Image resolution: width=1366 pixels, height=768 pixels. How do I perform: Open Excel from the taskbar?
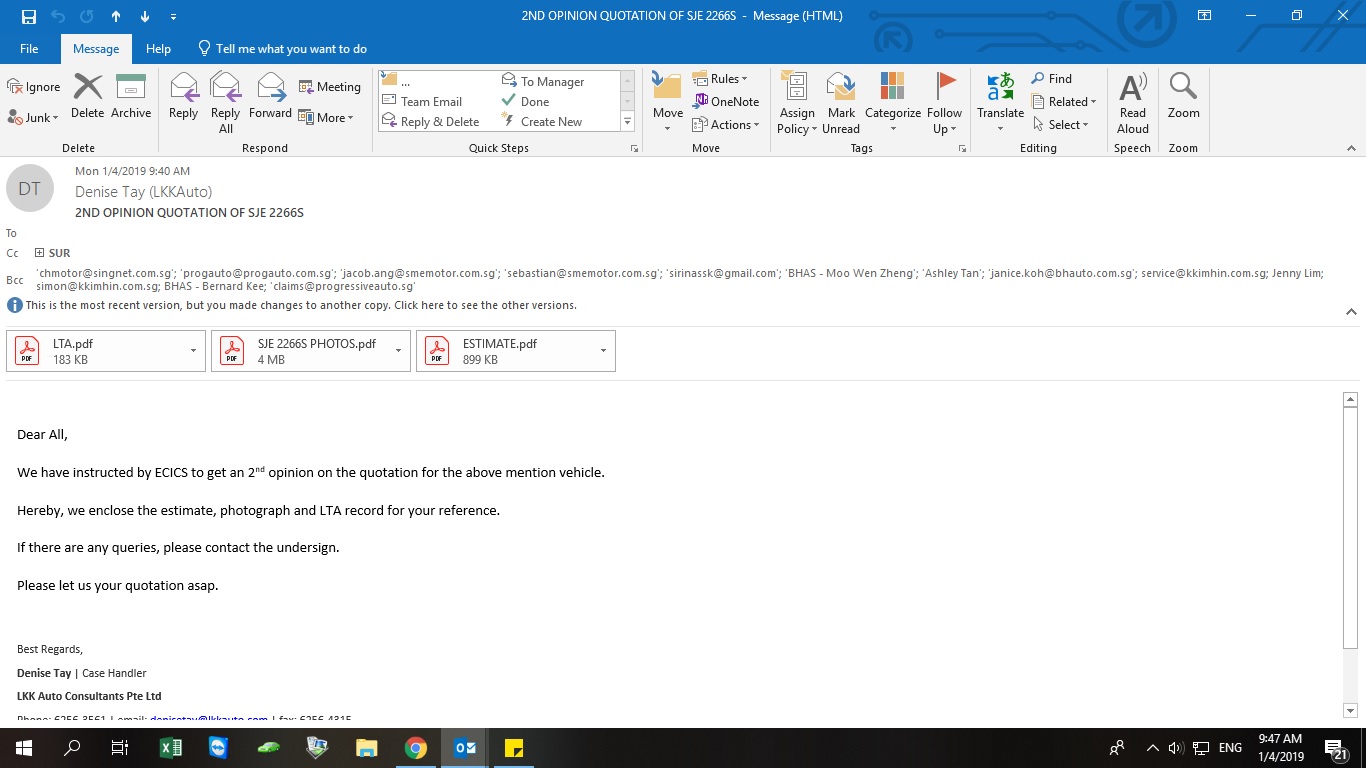[171, 748]
